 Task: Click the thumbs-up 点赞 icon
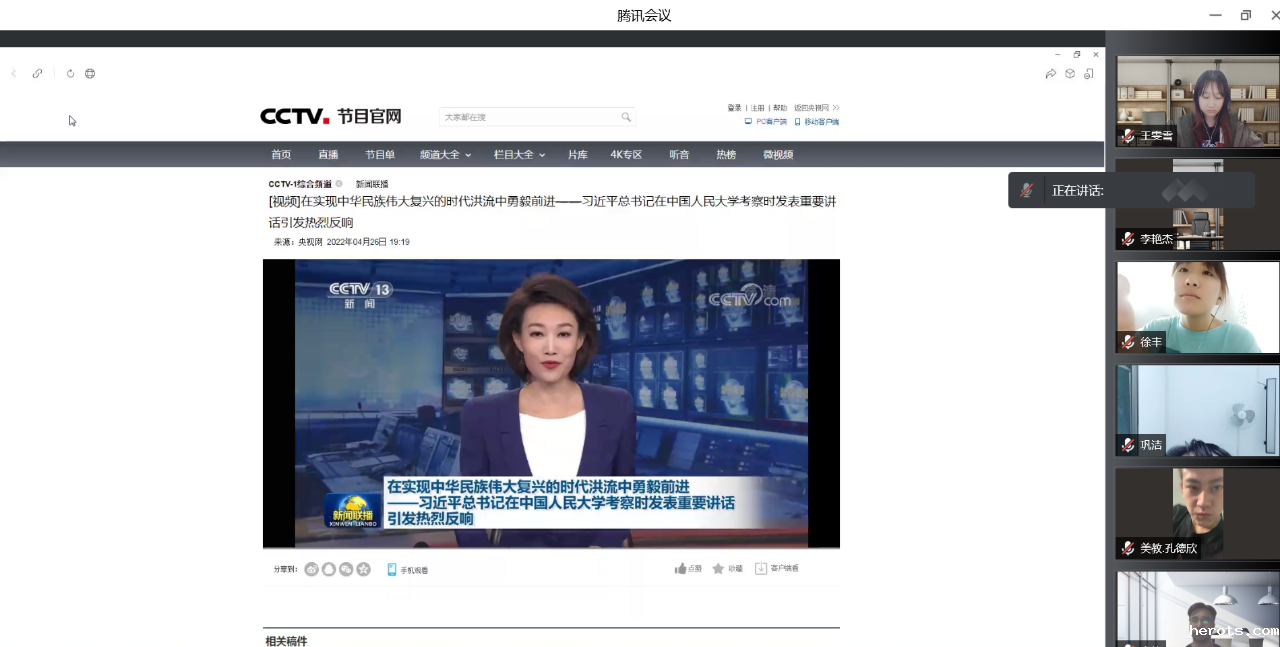[x=681, y=568]
